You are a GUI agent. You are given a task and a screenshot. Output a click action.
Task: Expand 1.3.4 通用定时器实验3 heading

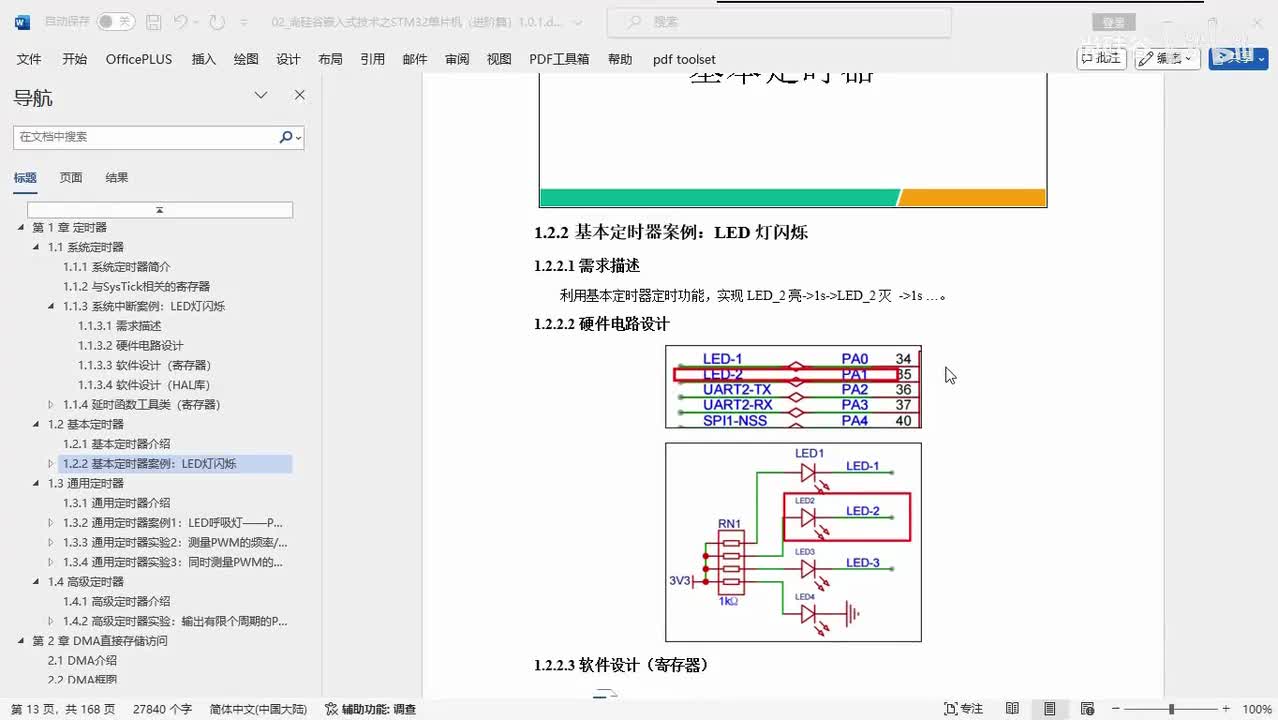52,562
